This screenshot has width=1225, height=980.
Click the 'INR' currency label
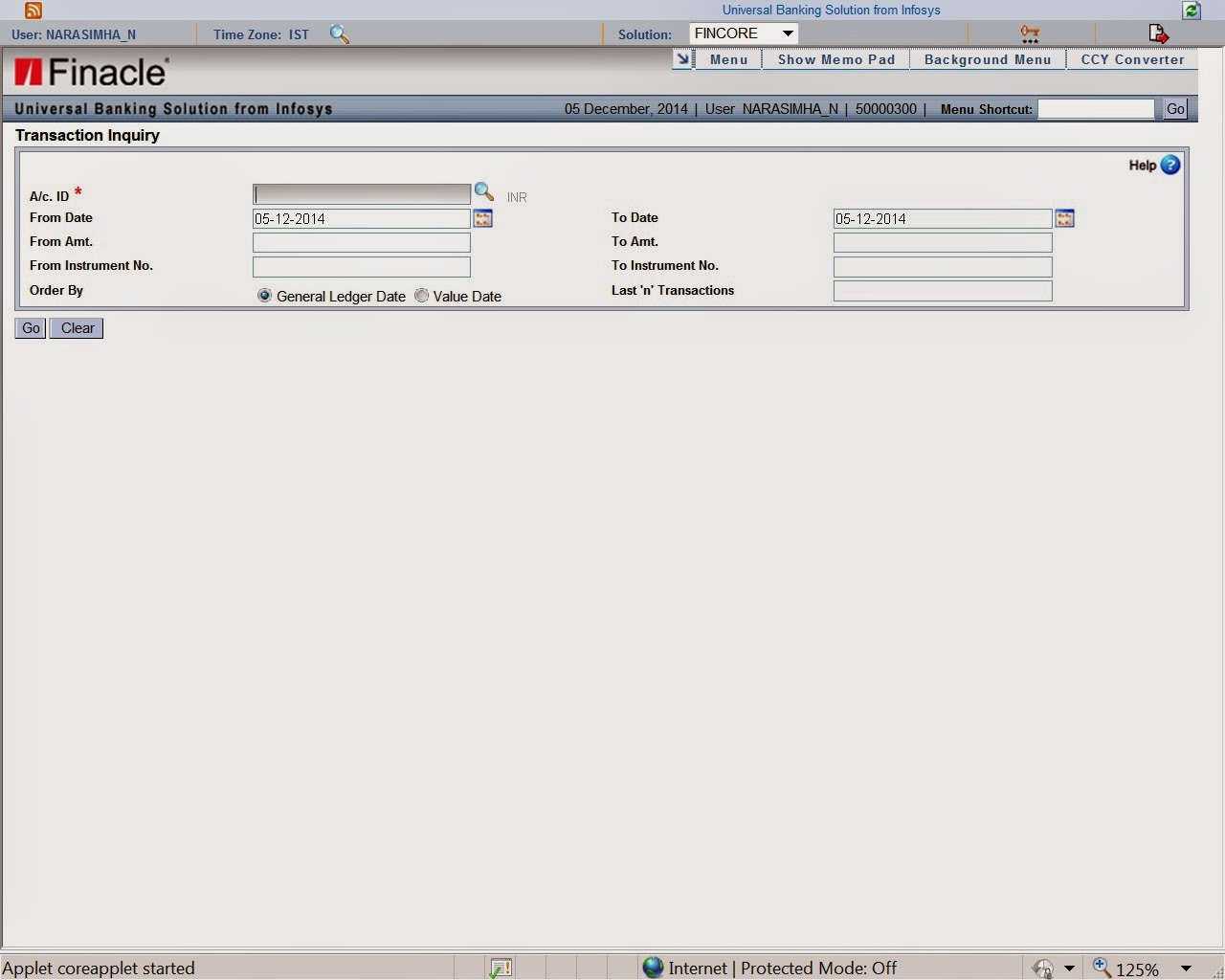tap(517, 197)
